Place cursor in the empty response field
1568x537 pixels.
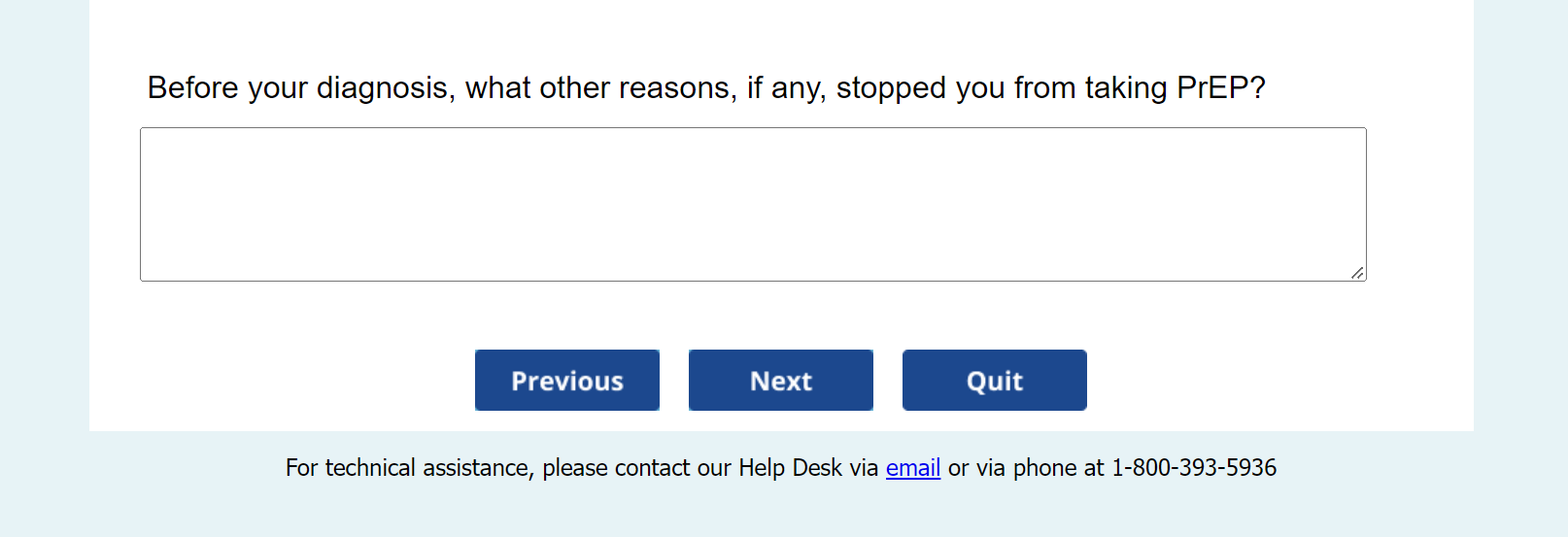(x=753, y=204)
